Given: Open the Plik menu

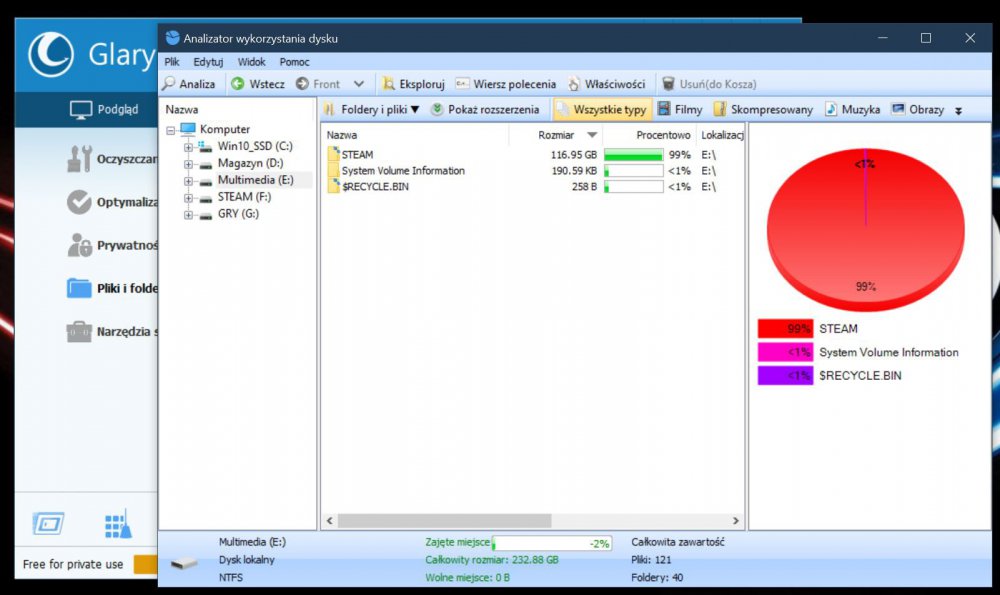Looking at the screenshot, I should point(172,62).
